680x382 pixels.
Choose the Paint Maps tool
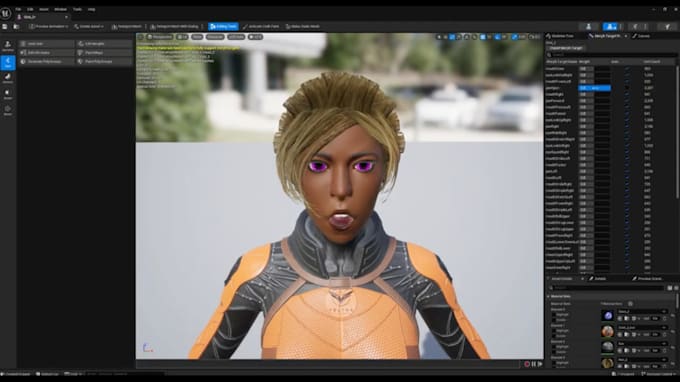coord(104,52)
